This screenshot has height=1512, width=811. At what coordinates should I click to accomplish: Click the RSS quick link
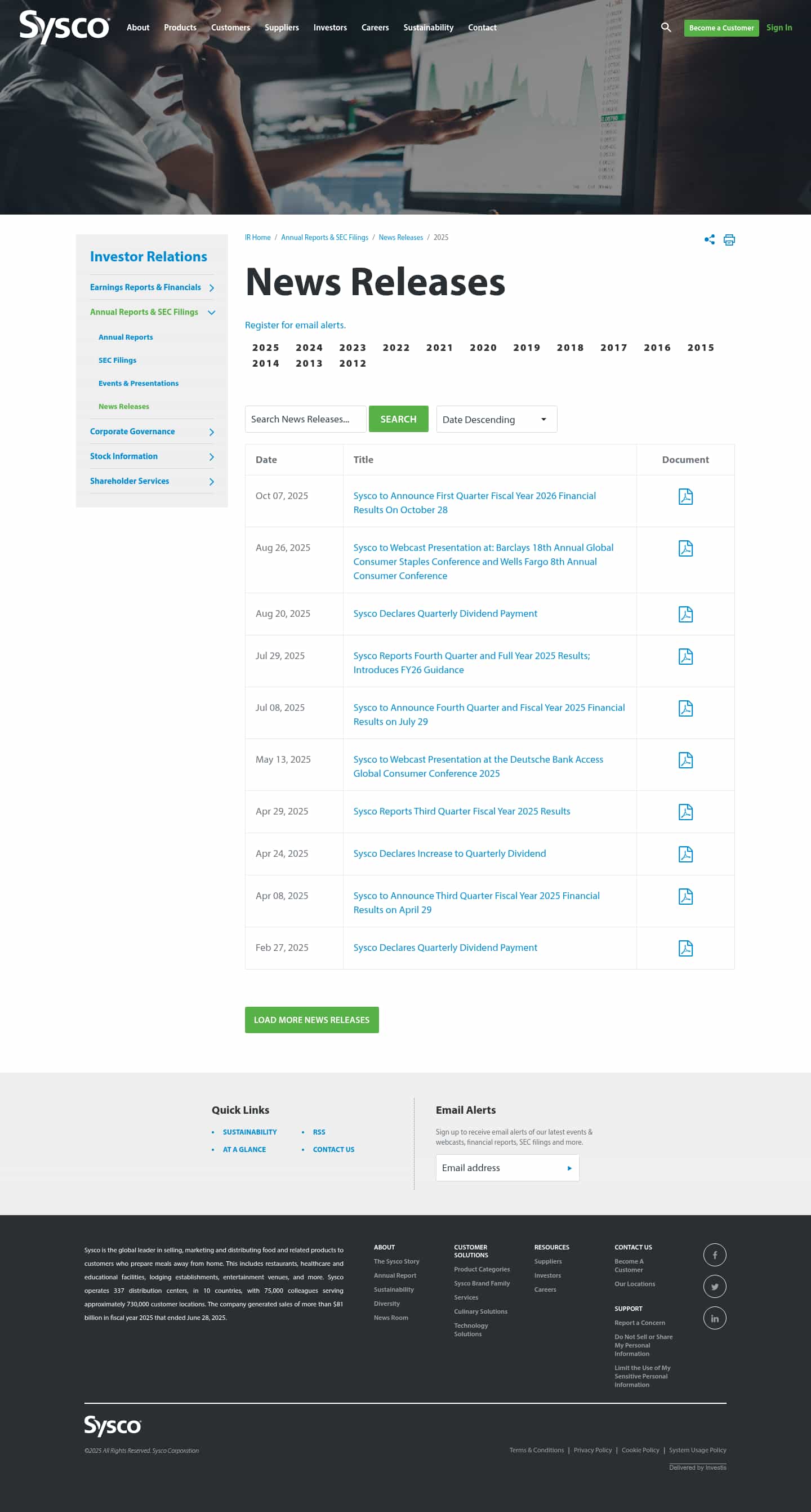pos(319,1132)
